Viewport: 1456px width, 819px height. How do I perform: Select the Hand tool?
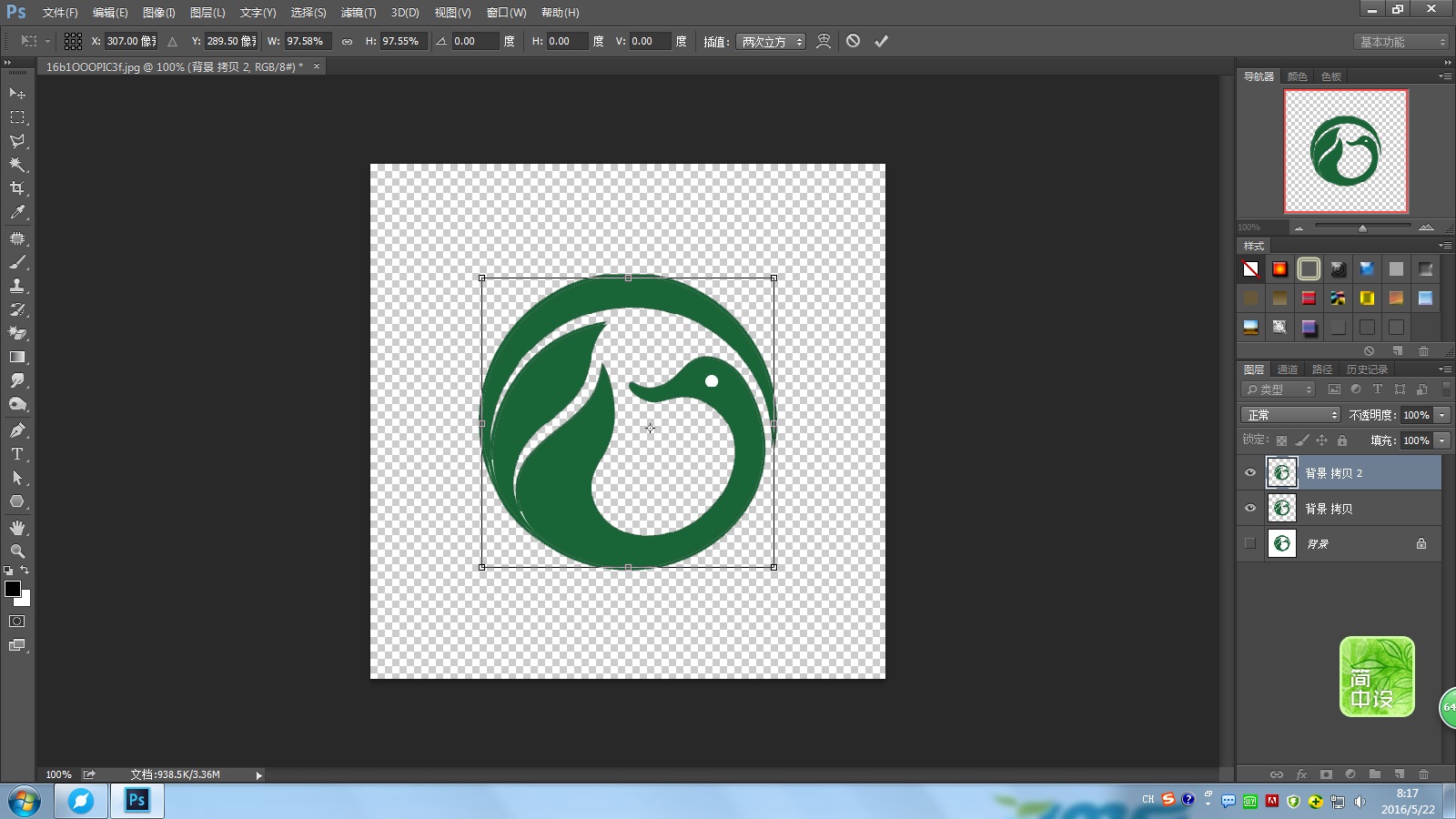(x=17, y=528)
